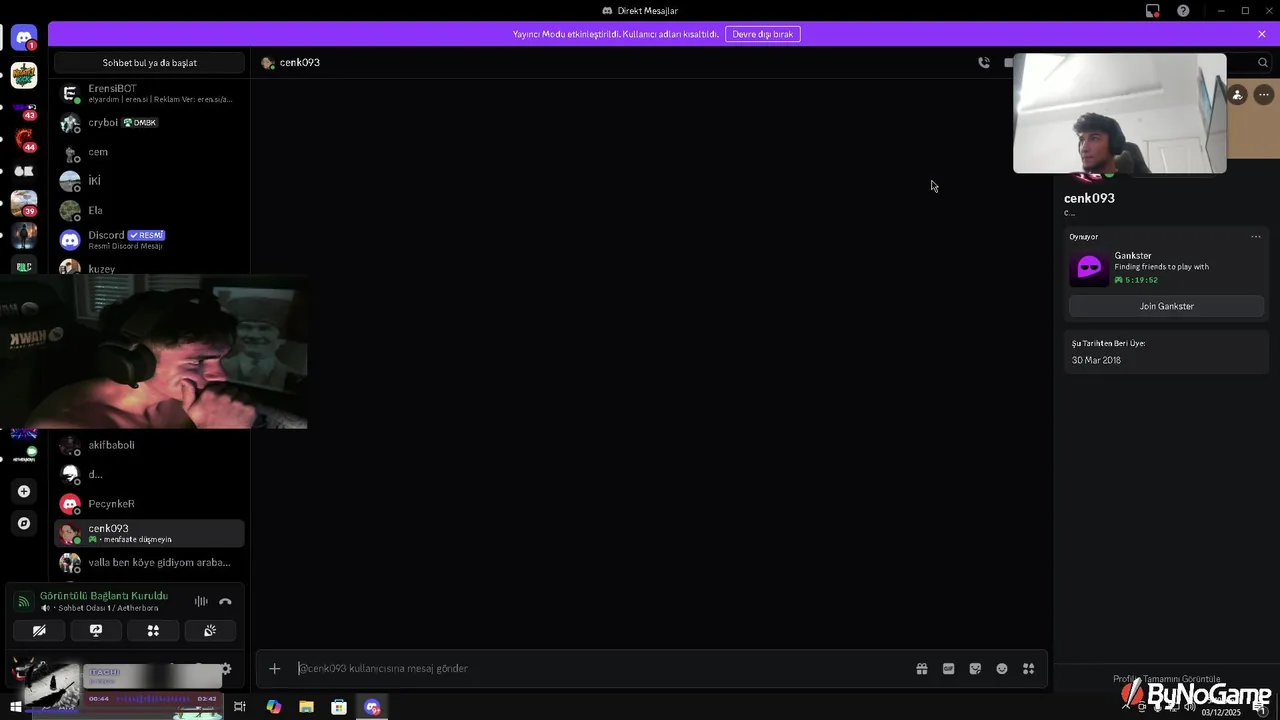Open conversation with akifbaboli
This screenshot has height=720, width=1280.
[149, 445]
